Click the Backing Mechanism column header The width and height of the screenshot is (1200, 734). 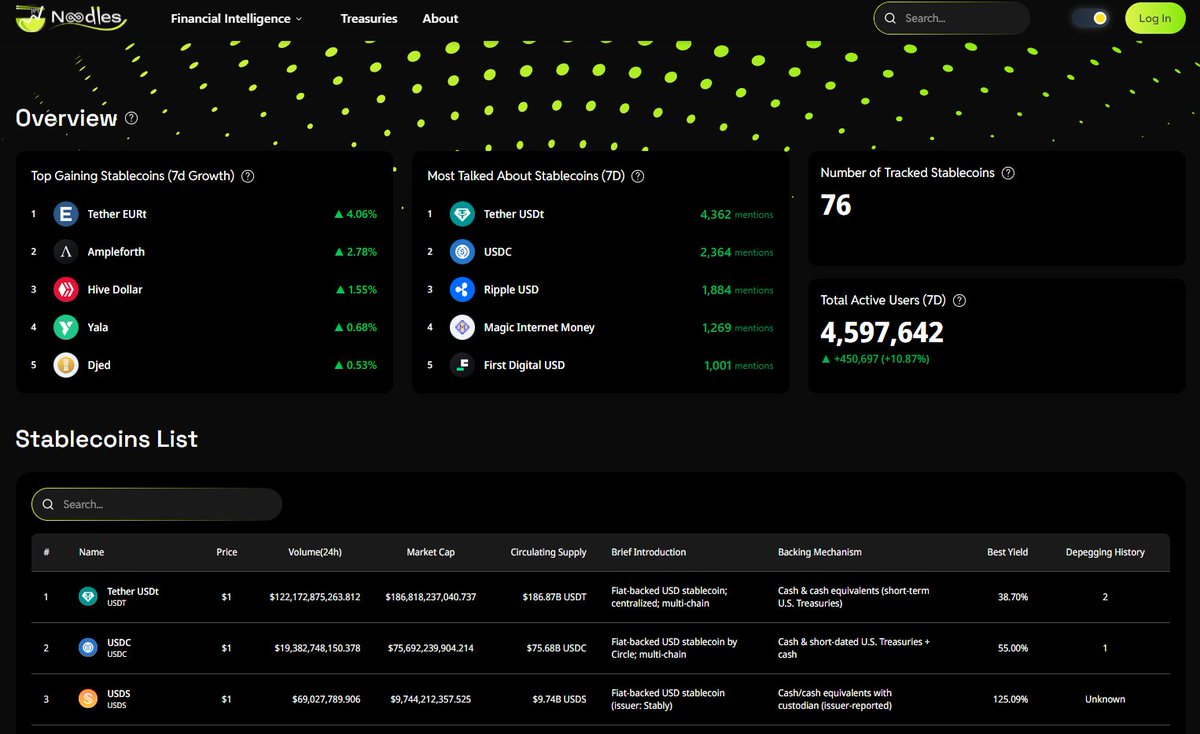[x=820, y=552]
